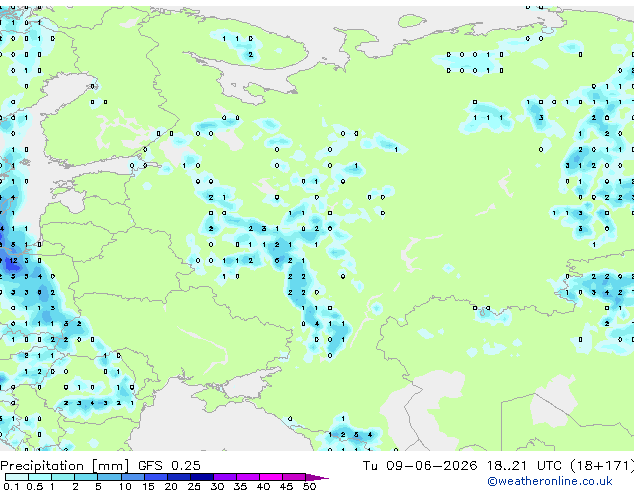Click the 20–25 mm dark blue swatch
This screenshot has height=490, width=634.
pyautogui.click(x=178, y=477)
